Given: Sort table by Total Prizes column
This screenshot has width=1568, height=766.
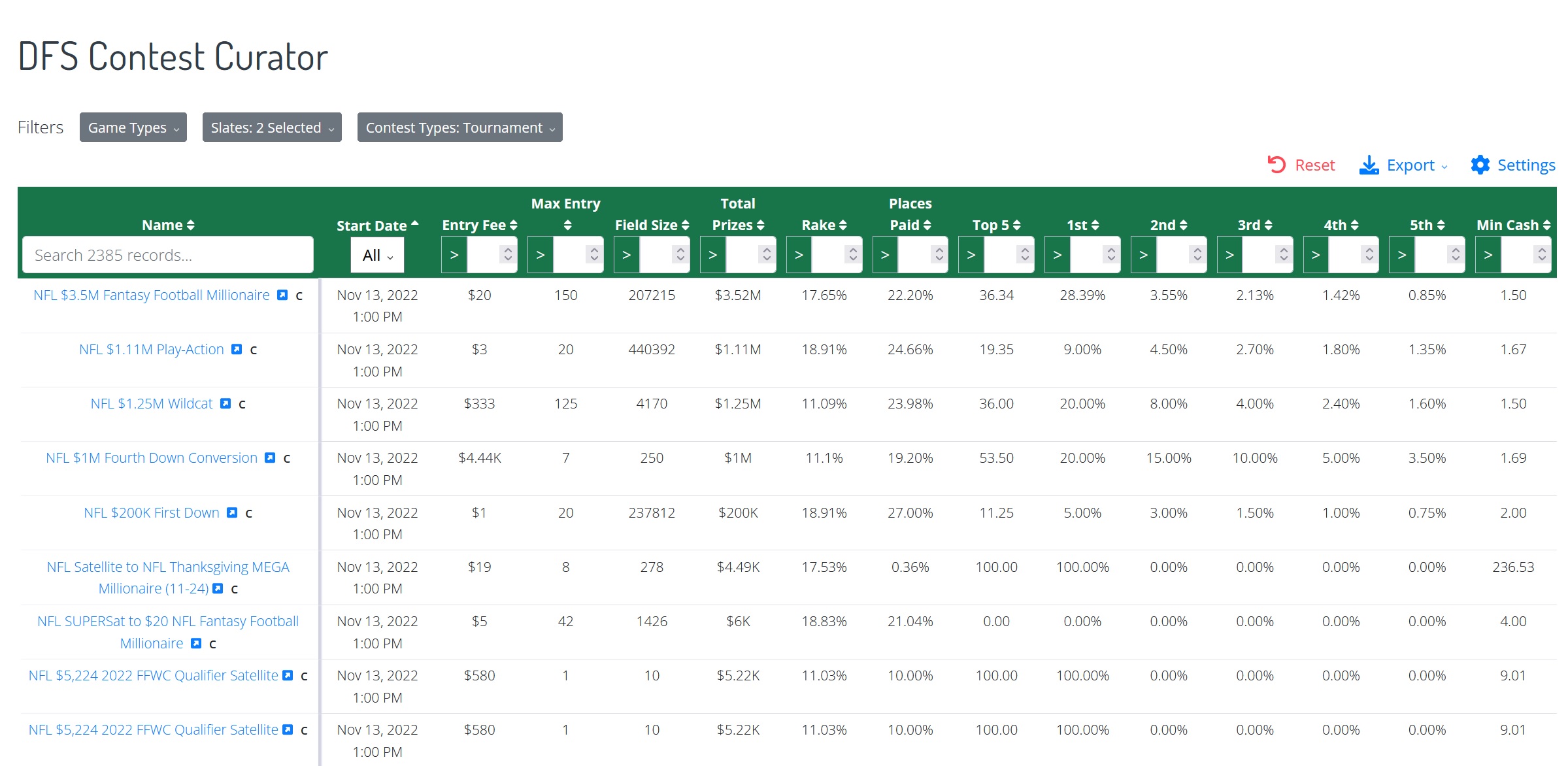Looking at the screenshot, I should [738, 214].
